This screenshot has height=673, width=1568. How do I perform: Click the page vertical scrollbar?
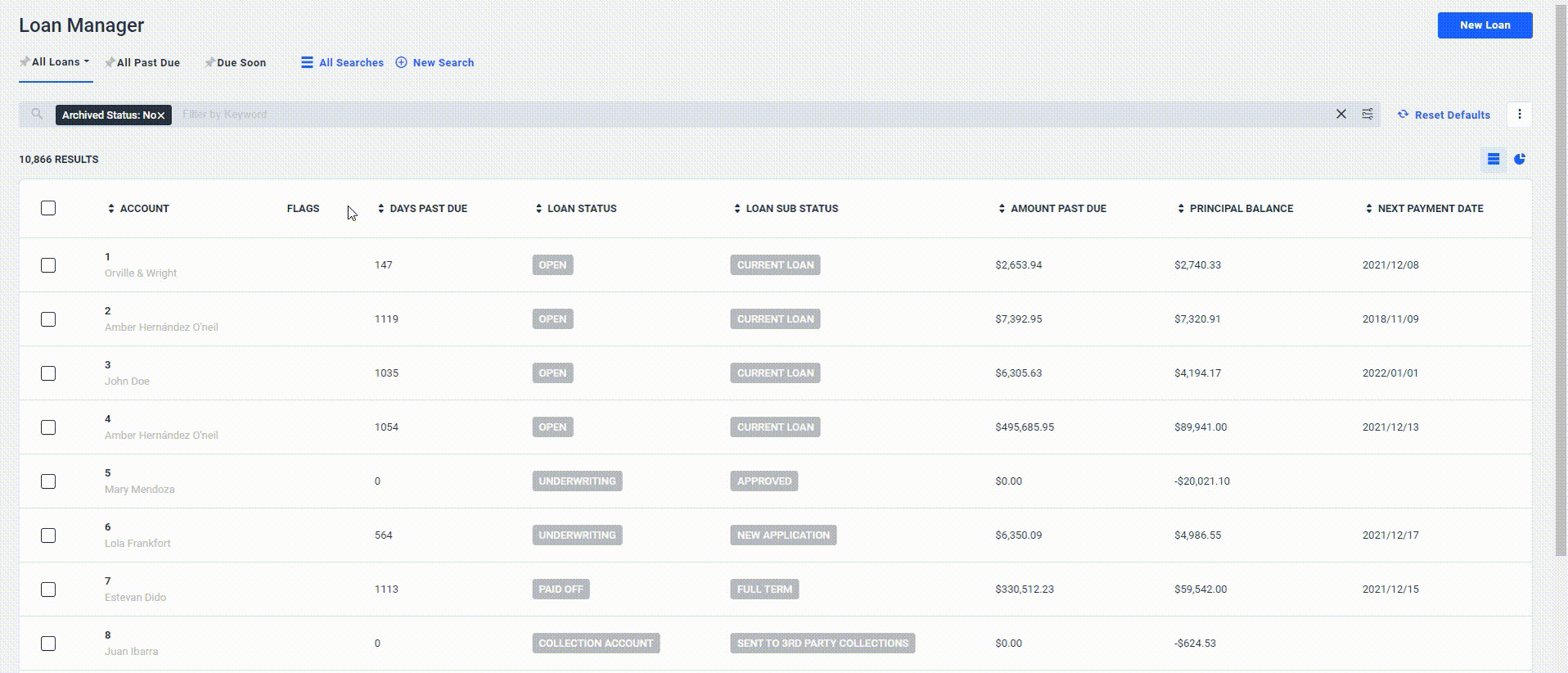pyautogui.click(x=1561, y=282)
